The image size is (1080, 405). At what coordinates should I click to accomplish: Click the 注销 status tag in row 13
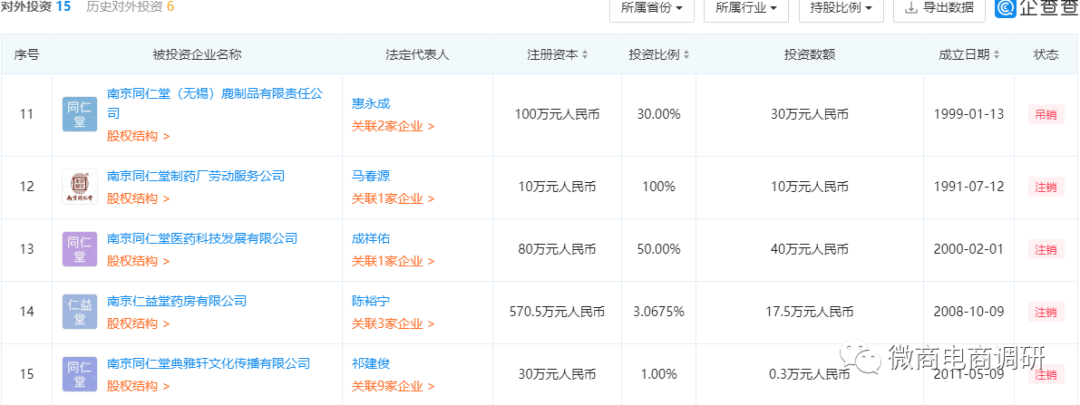click(1046, 249)
